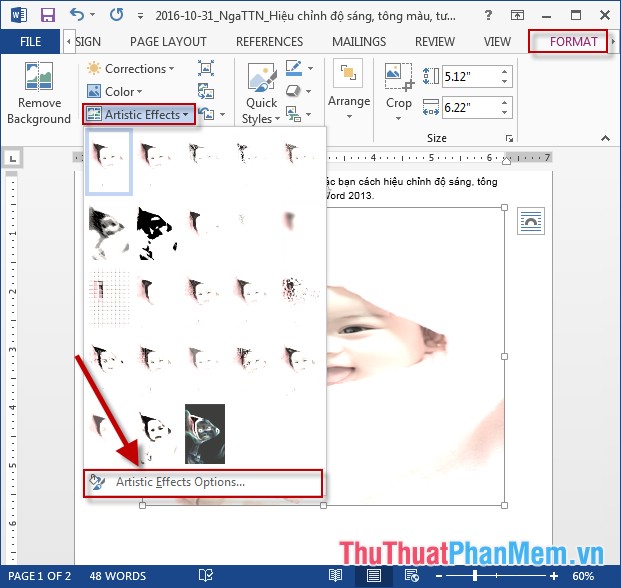Click the Change Picture icon
Viewport: 621px width, 588px height.
206,91
